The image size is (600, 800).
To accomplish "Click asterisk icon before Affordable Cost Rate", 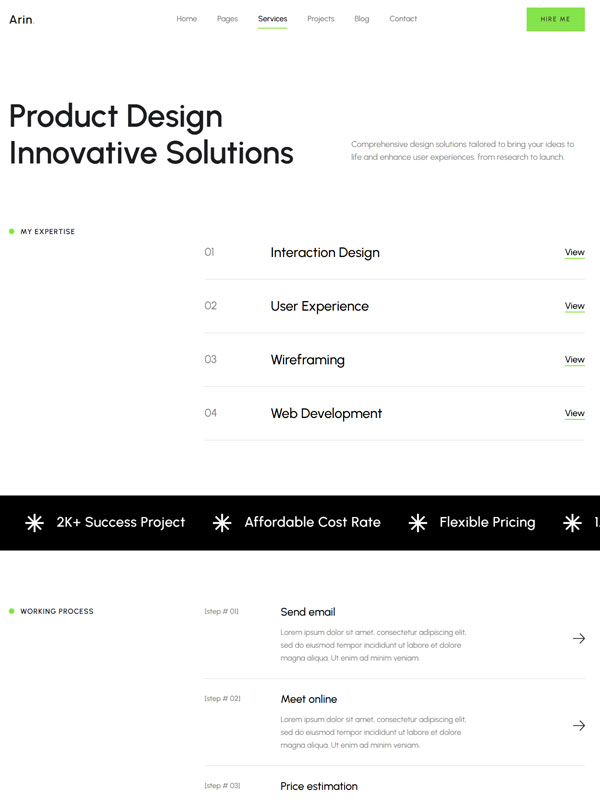I will tap(222, 522).
